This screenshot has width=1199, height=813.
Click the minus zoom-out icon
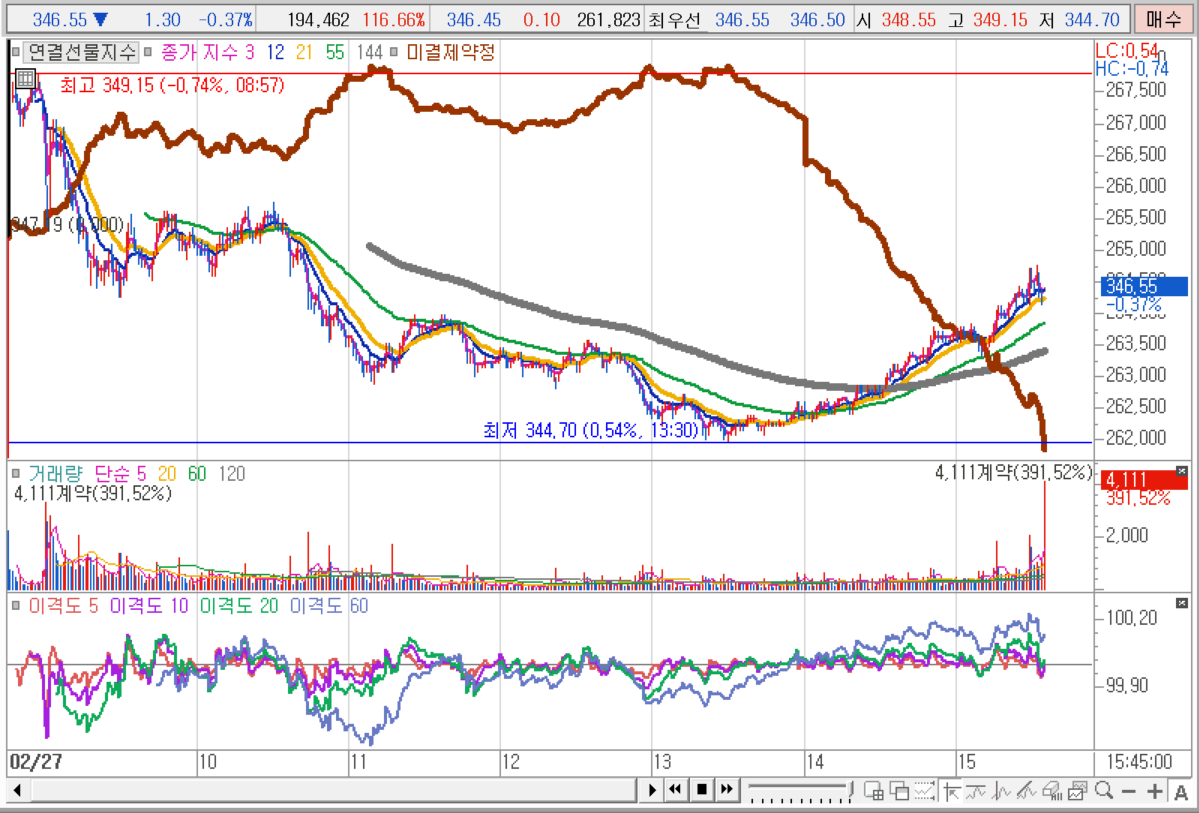(x=1128, y=791)
